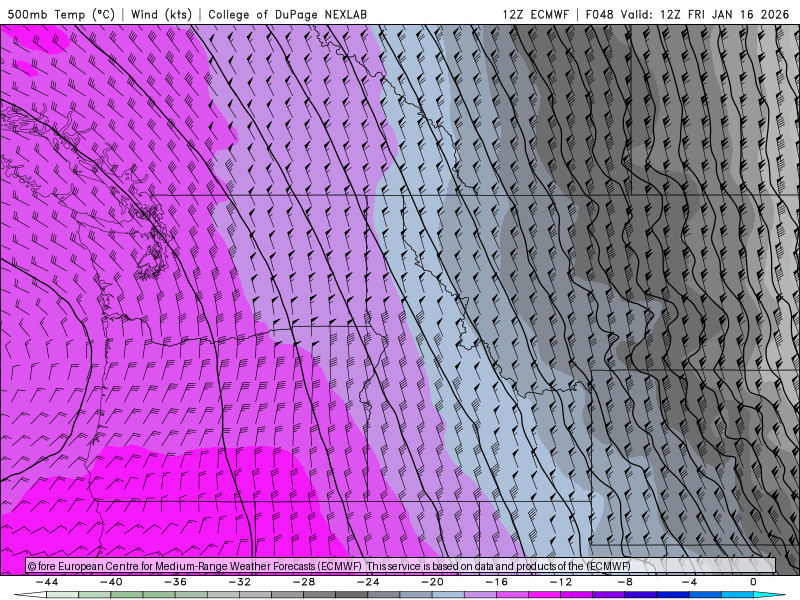Click the ECMWF copyright attribution text

(x=195, y=566)
